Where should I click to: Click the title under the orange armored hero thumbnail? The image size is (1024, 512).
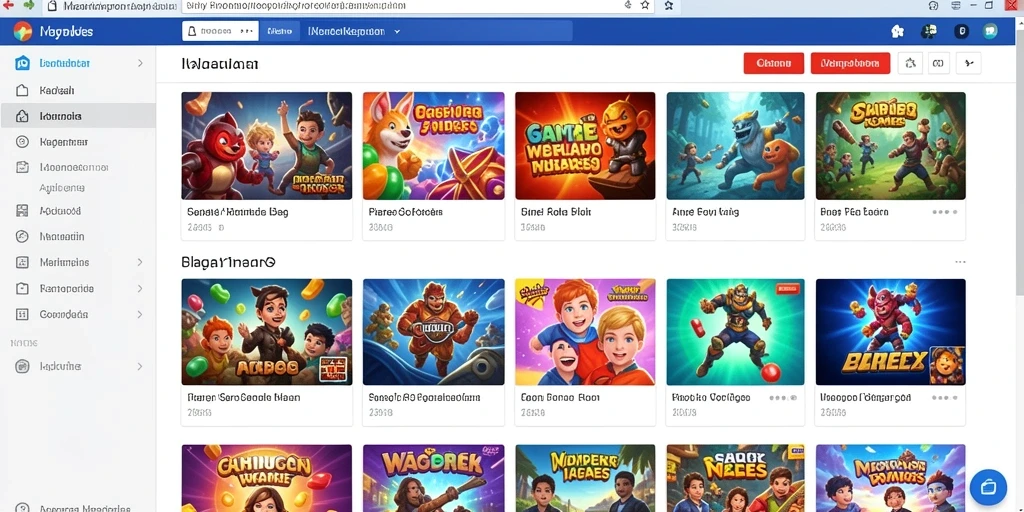click(424, 397)
